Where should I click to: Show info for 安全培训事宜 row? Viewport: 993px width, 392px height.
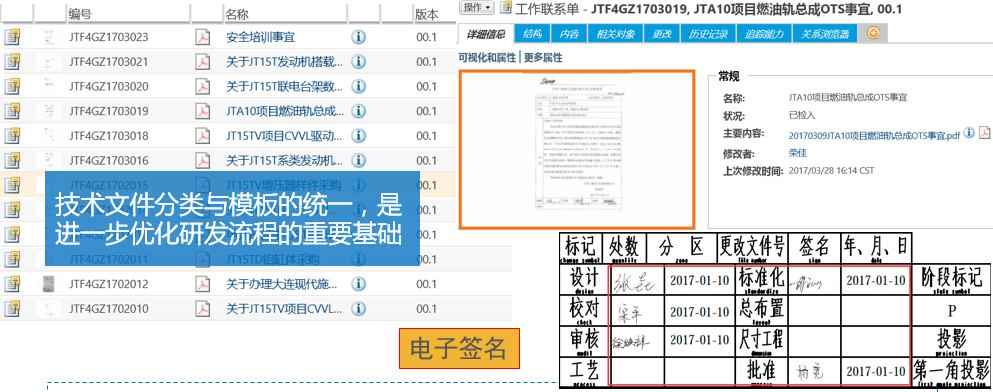coord(358,37)
